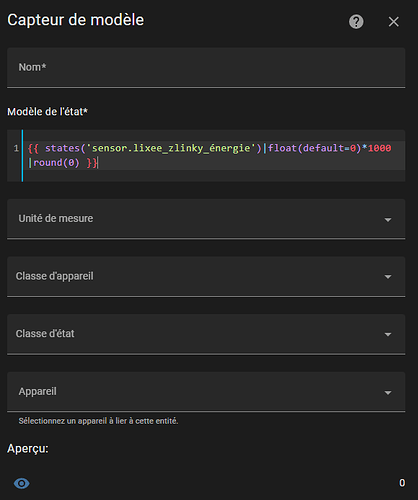This screenshot has height=500, width=418.
Task: Open help via the question mark icon
Action: click(356, 22)
